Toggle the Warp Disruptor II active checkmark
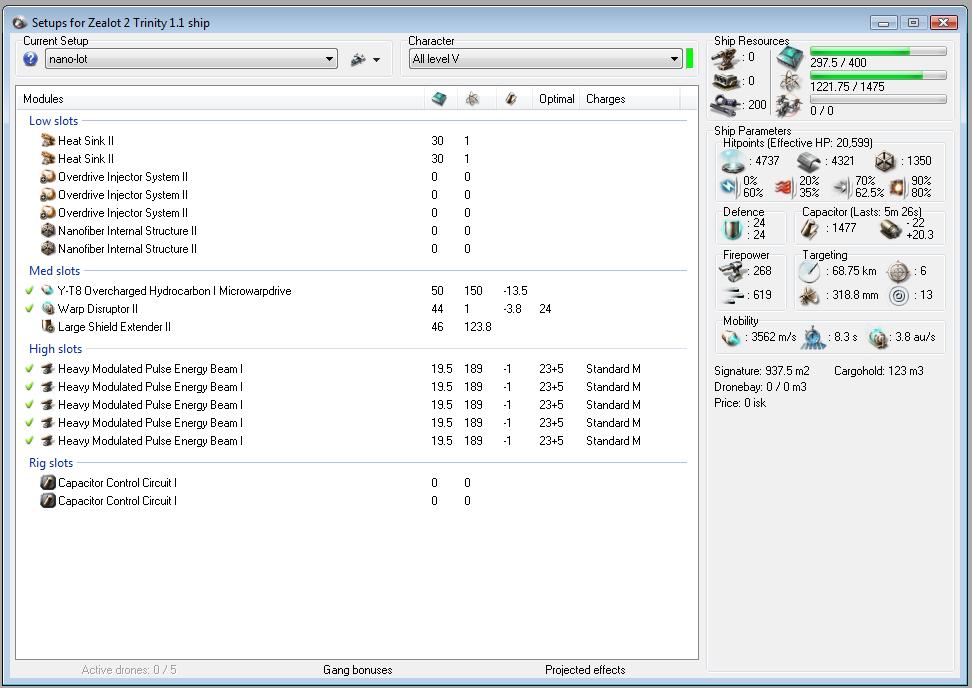 (29, 309)
